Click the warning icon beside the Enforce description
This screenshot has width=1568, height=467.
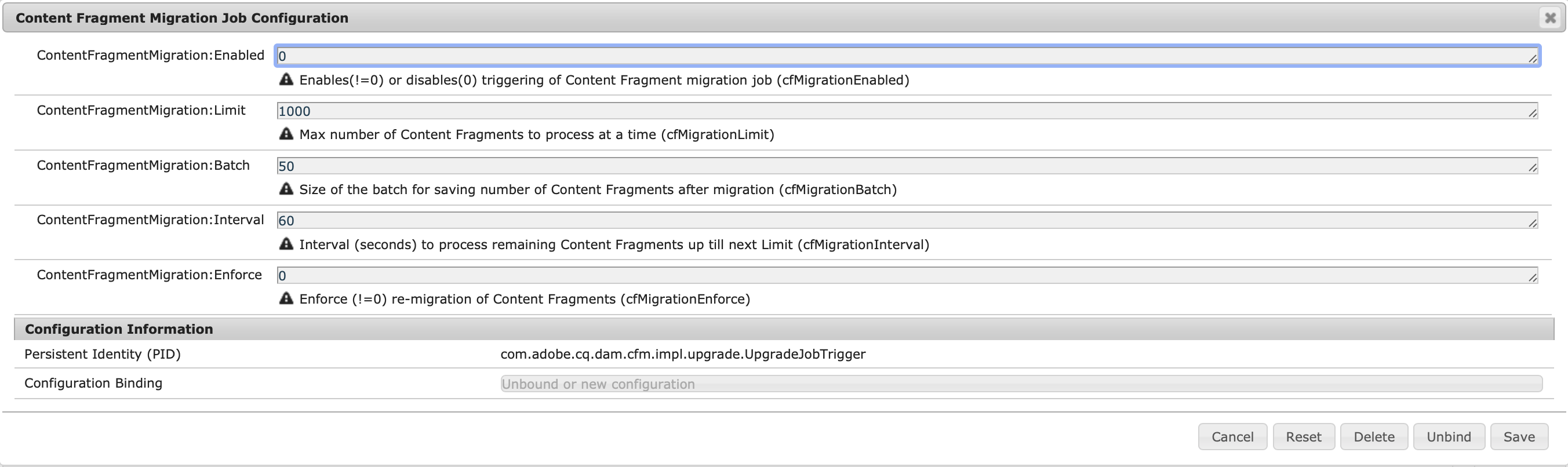tap(286, 298)
